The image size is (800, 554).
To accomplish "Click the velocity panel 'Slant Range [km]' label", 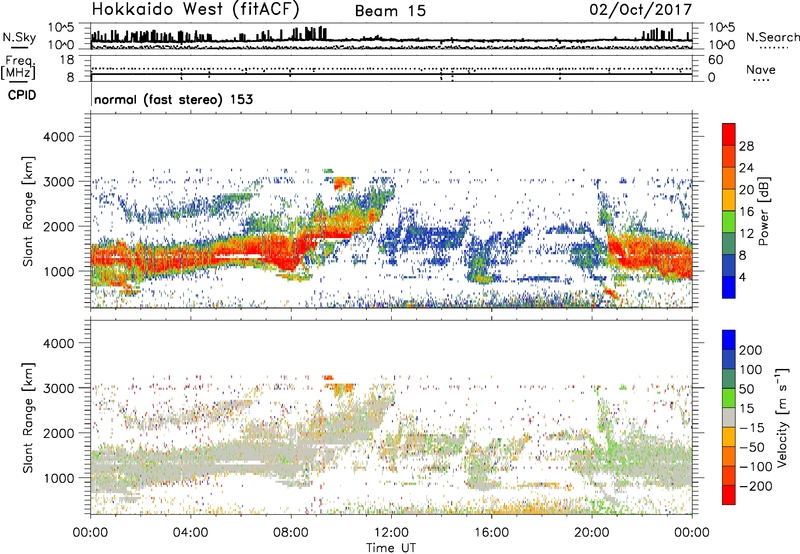I will pos(28,417).
